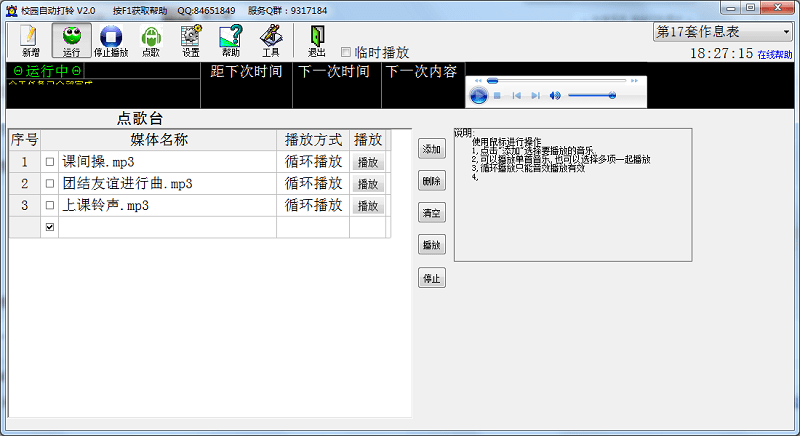
Task: Open the 工具 (Tools) toolbar icon
Action: click(270, 40)
